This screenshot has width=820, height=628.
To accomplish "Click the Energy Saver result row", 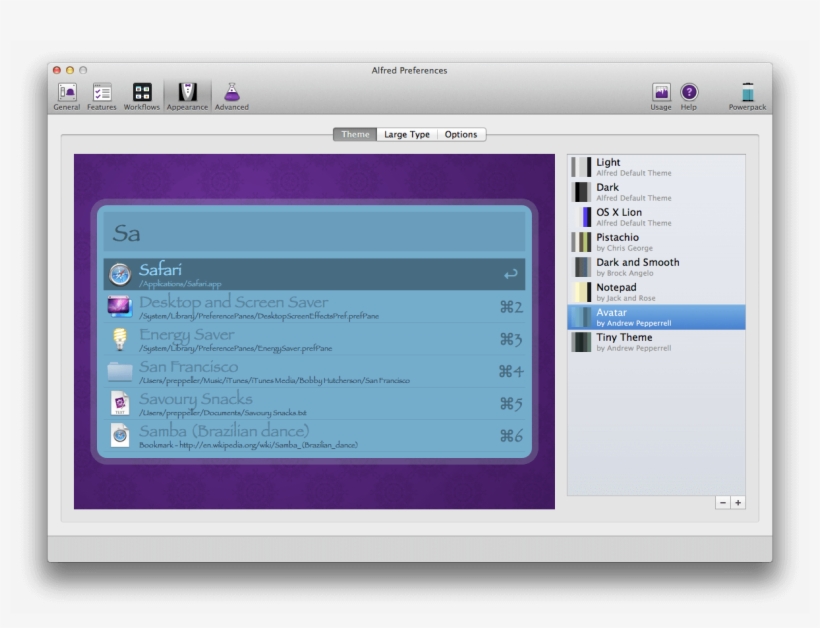I will pos(314,339).
